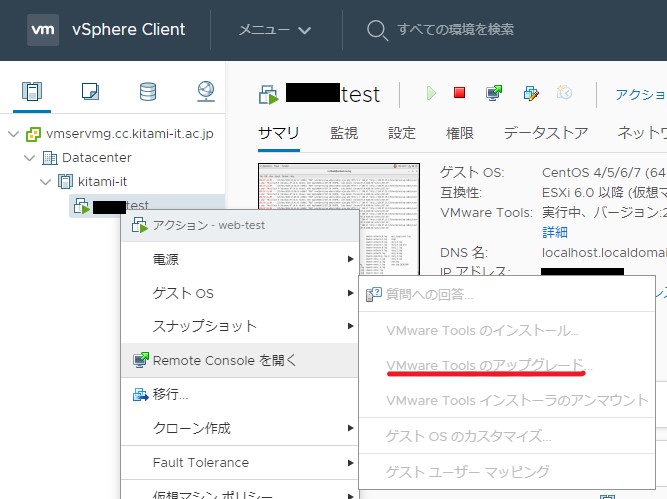
Task: Choose 移行... menu entry
Action: tap(239, 394)
